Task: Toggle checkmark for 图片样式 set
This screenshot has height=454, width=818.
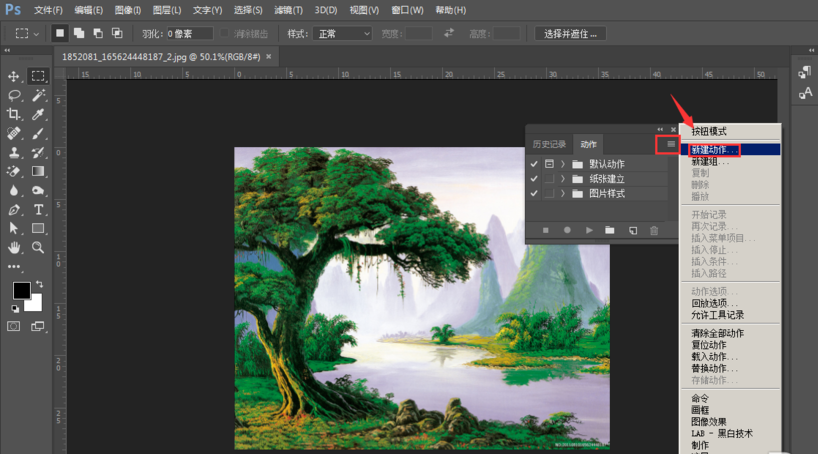Action: (534, 193)
